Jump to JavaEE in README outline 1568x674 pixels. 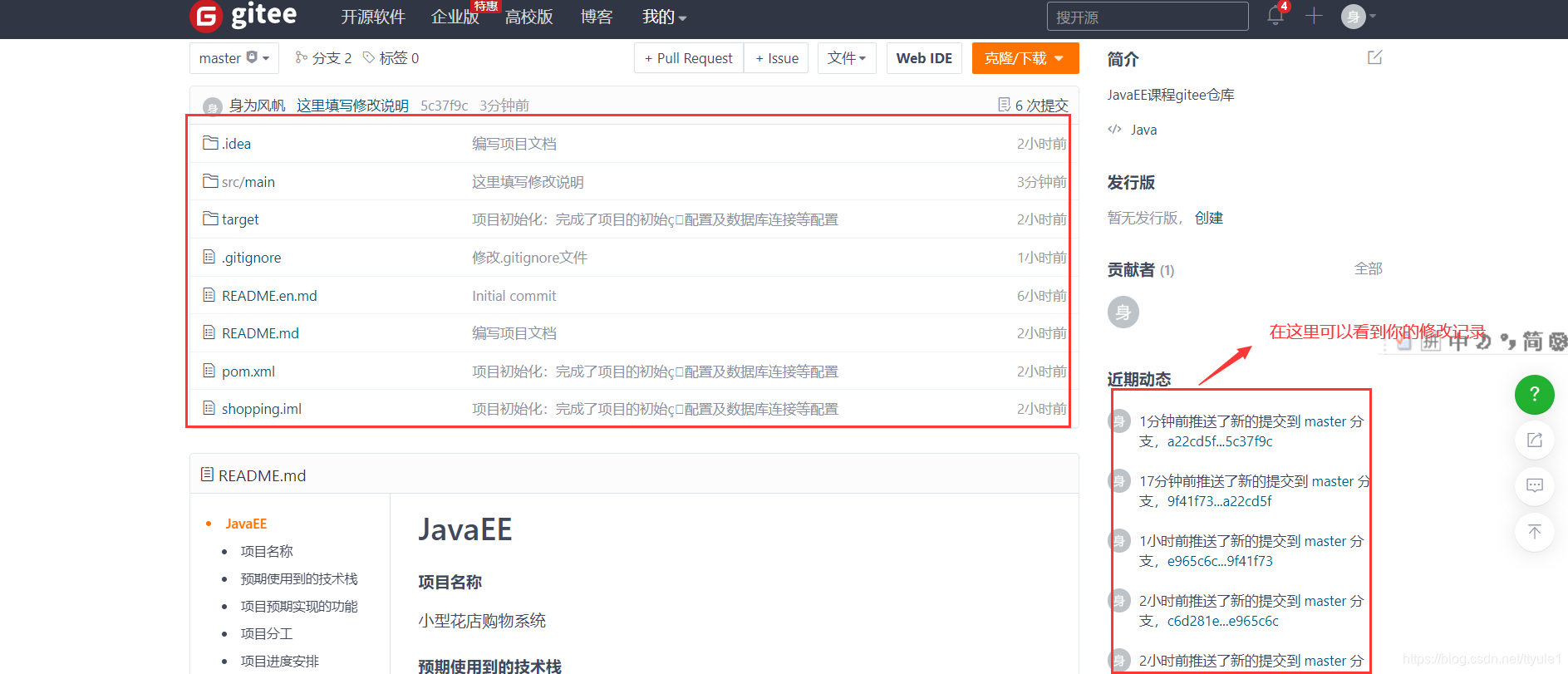pyautogui.click(x=246, y=524)
